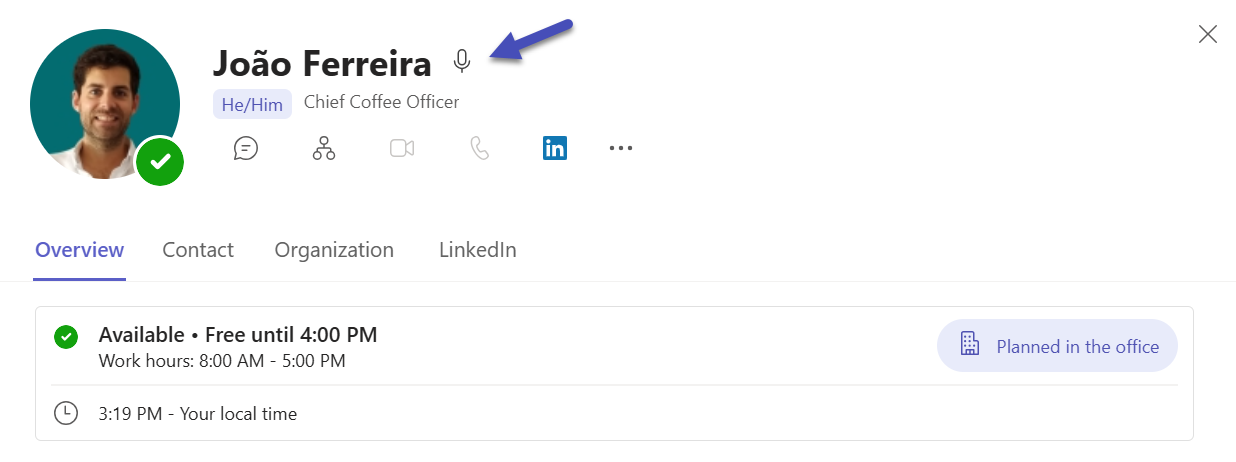Start a video call icon

402,149
